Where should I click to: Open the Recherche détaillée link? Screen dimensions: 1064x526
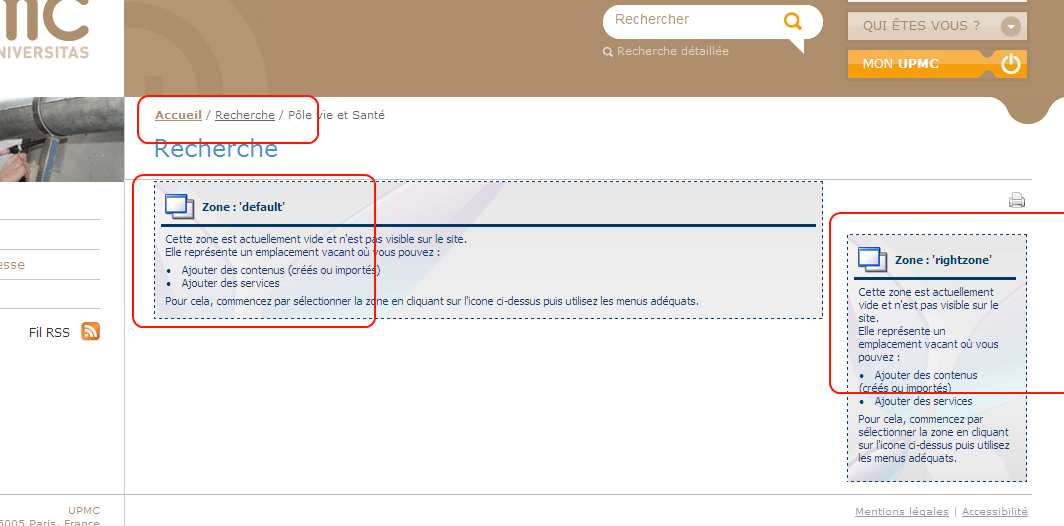pos(672,51)
